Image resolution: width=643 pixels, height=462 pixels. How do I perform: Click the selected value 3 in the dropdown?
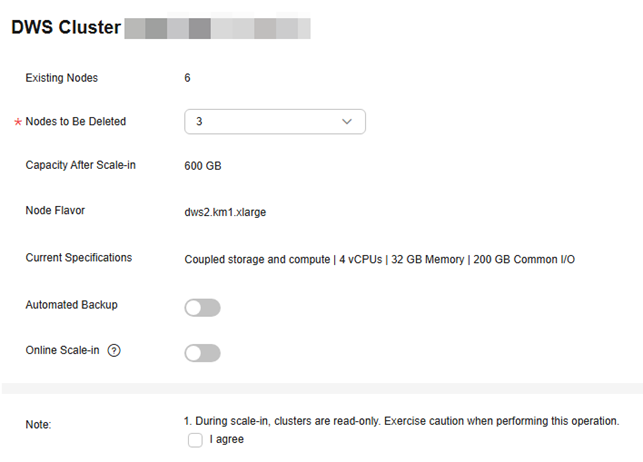tap(199, 121)
